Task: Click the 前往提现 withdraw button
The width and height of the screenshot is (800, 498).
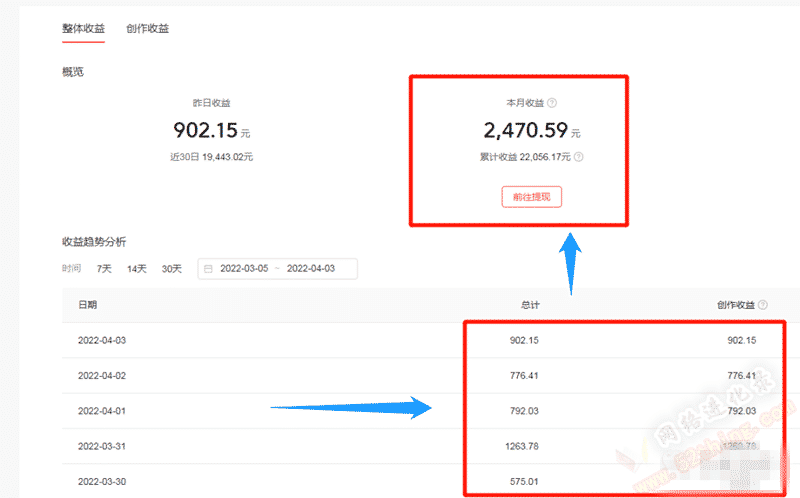Action: click(x=532, y=197)
